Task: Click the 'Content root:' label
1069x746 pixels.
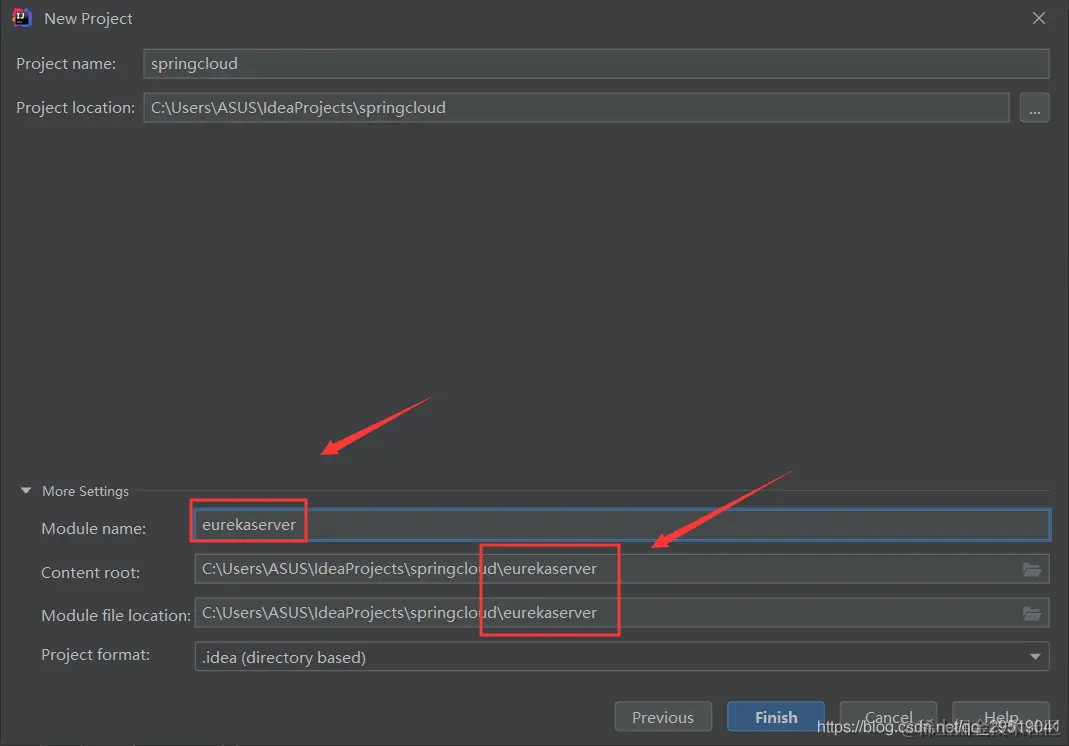Action: 91,573
